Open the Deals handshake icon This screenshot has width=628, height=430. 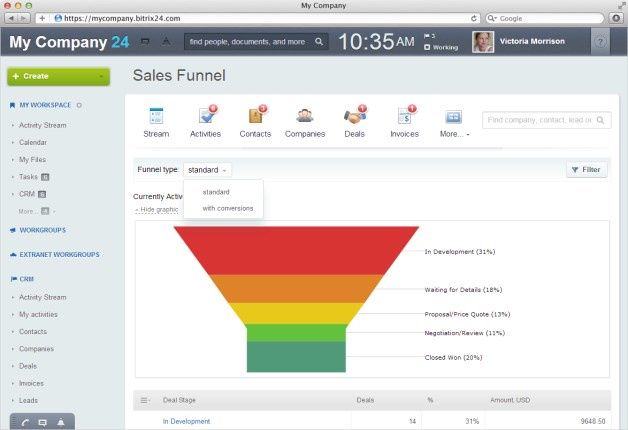coord(354,116)
